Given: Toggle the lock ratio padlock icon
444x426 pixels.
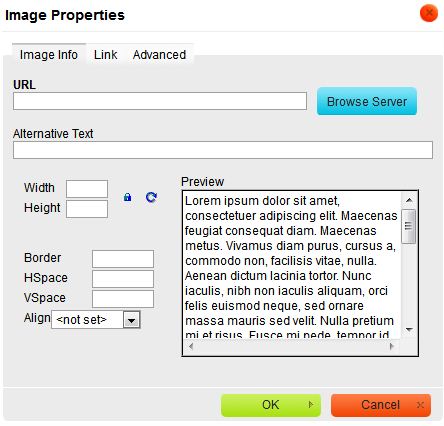Looking at the screenshot, I should click(127, 197).
